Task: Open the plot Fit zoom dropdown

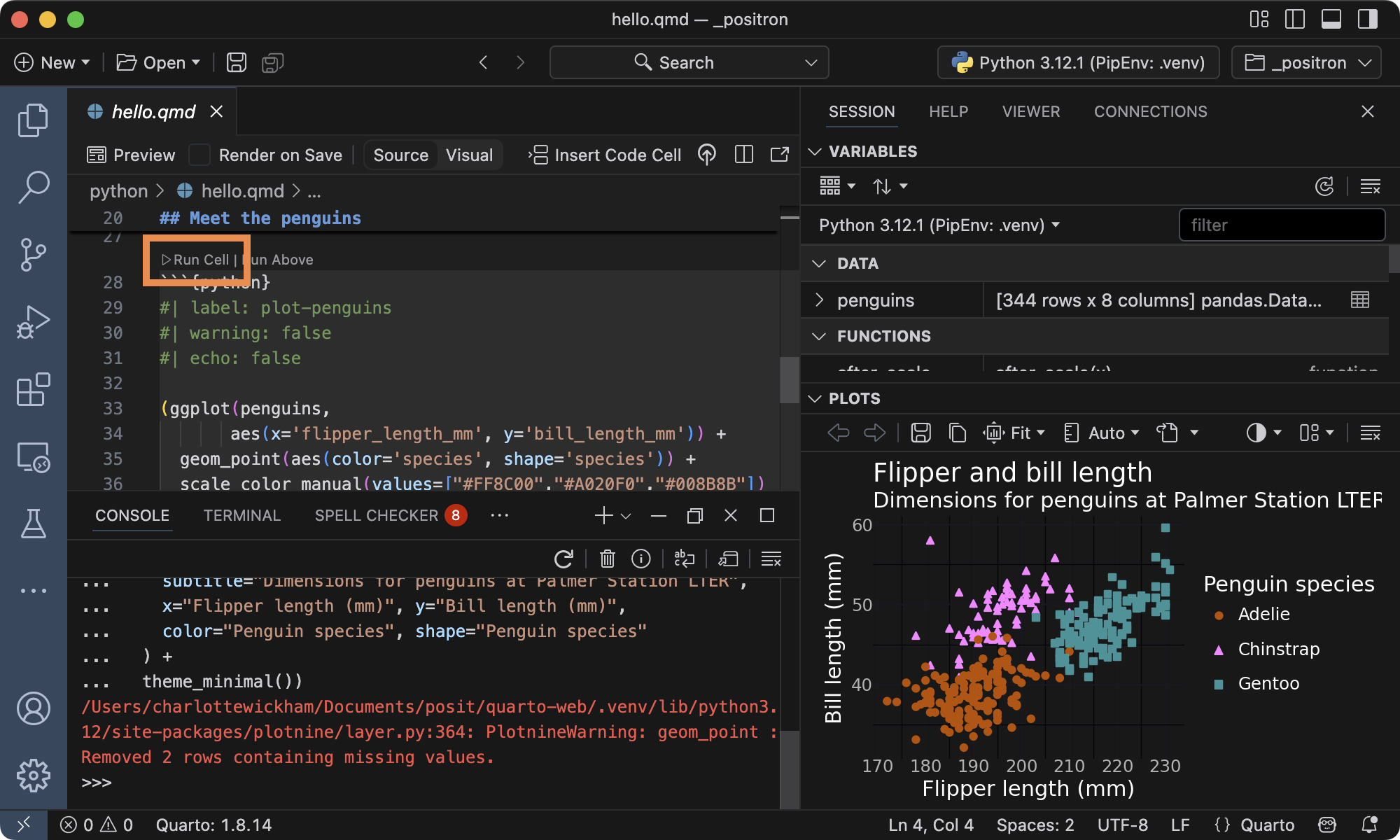Action: [x=1014, y=433]
